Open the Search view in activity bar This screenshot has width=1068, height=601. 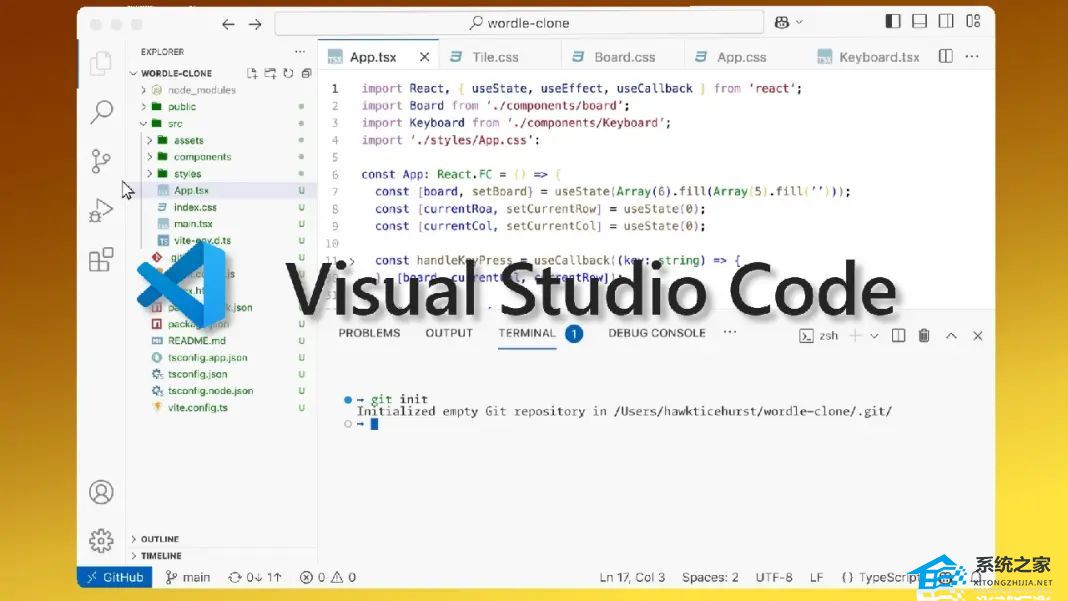point(101,112)
